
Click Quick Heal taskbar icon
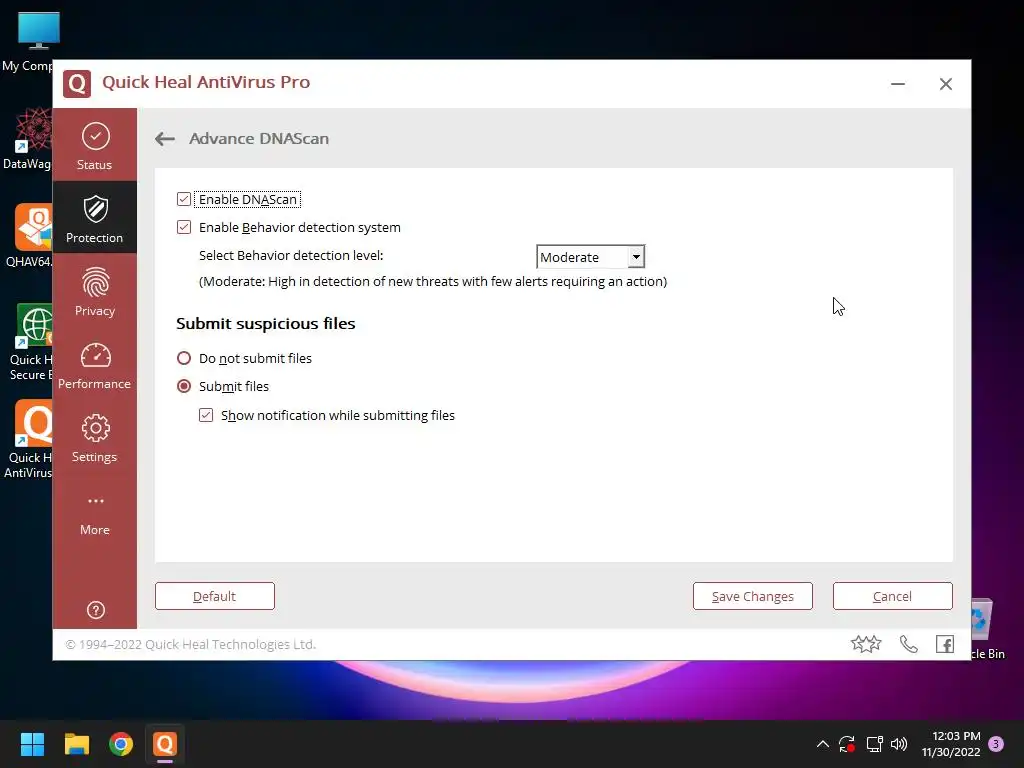tap(165, 744)
